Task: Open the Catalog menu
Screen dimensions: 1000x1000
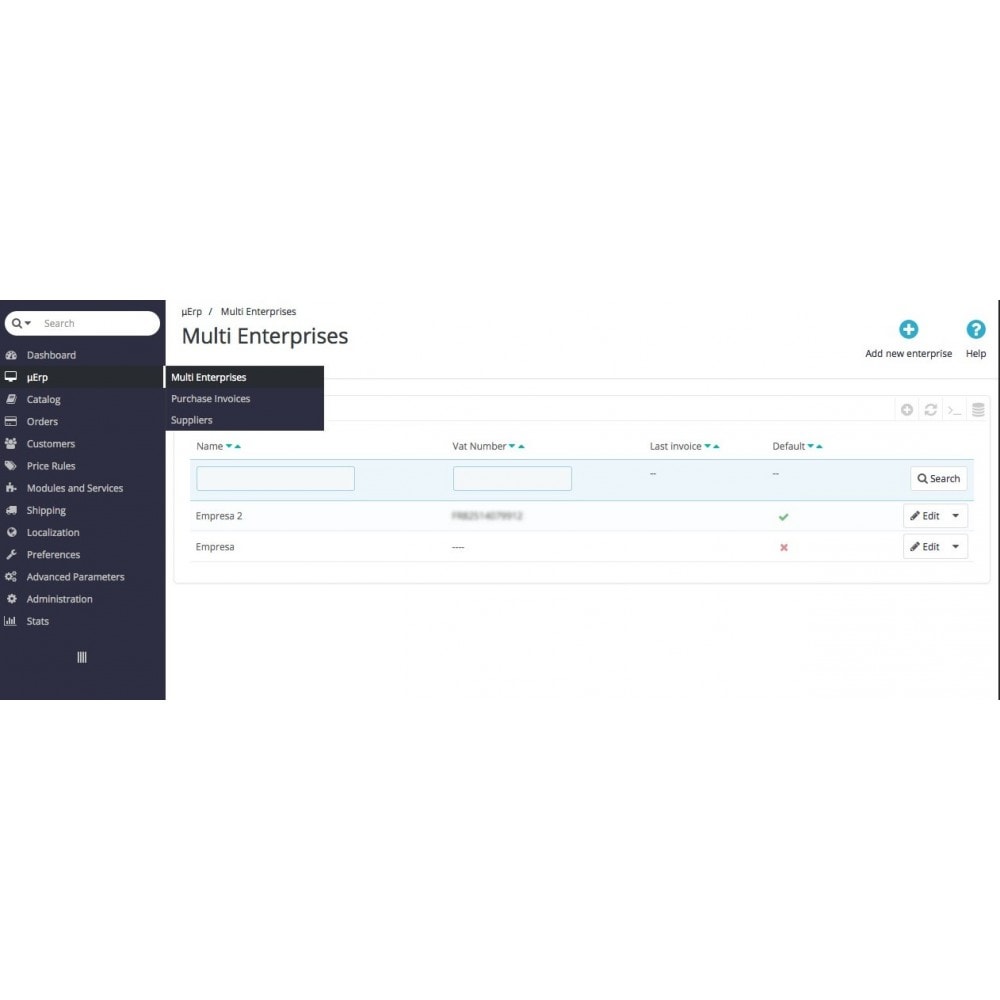Action: (43, 399)
